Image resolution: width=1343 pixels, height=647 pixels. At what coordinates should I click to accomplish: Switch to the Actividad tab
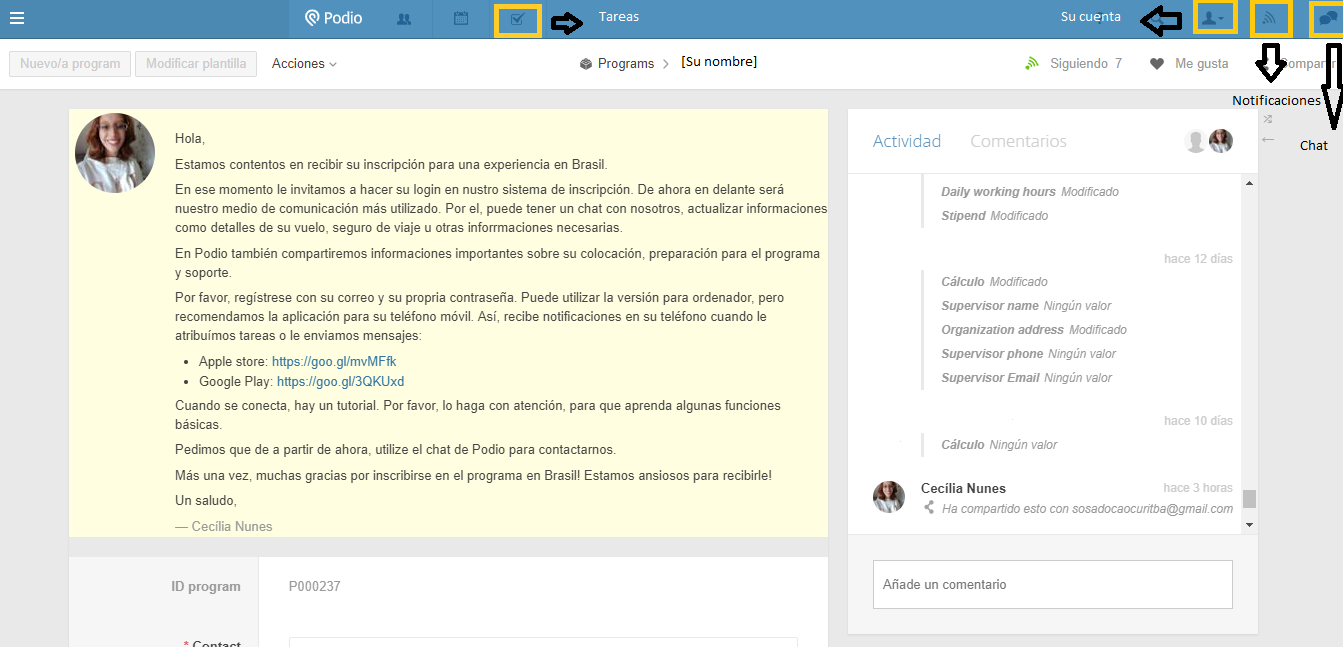pos(907,141)
